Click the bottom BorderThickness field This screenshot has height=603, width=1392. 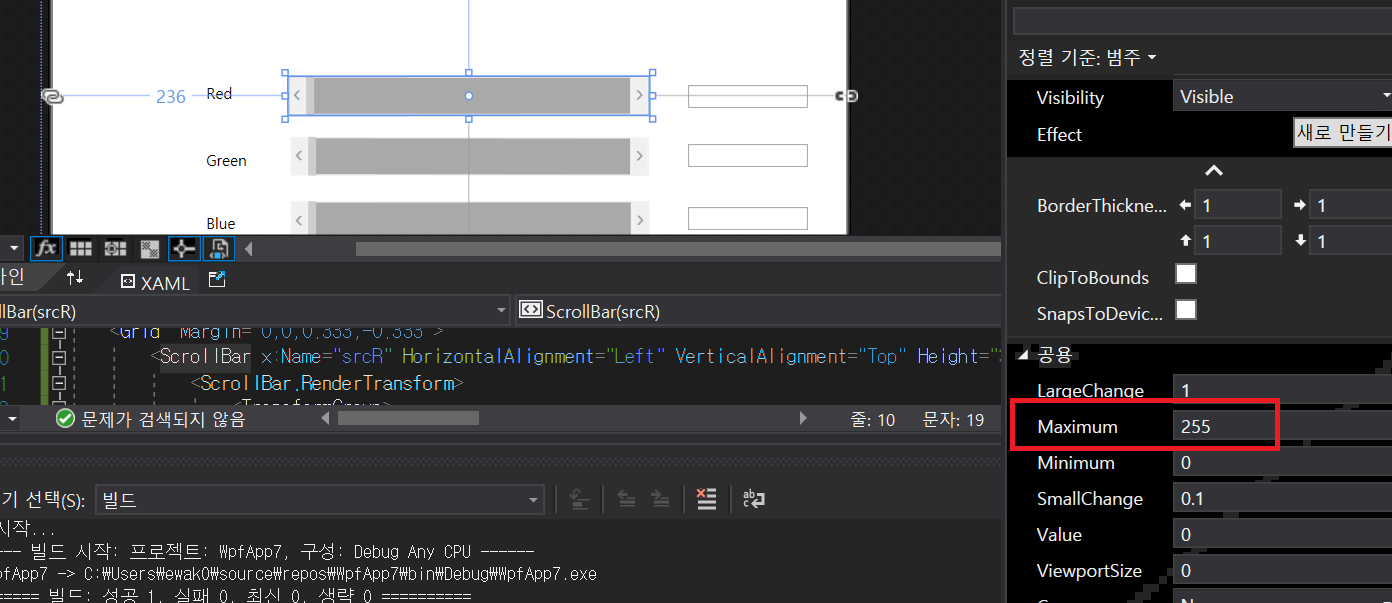1351,241
